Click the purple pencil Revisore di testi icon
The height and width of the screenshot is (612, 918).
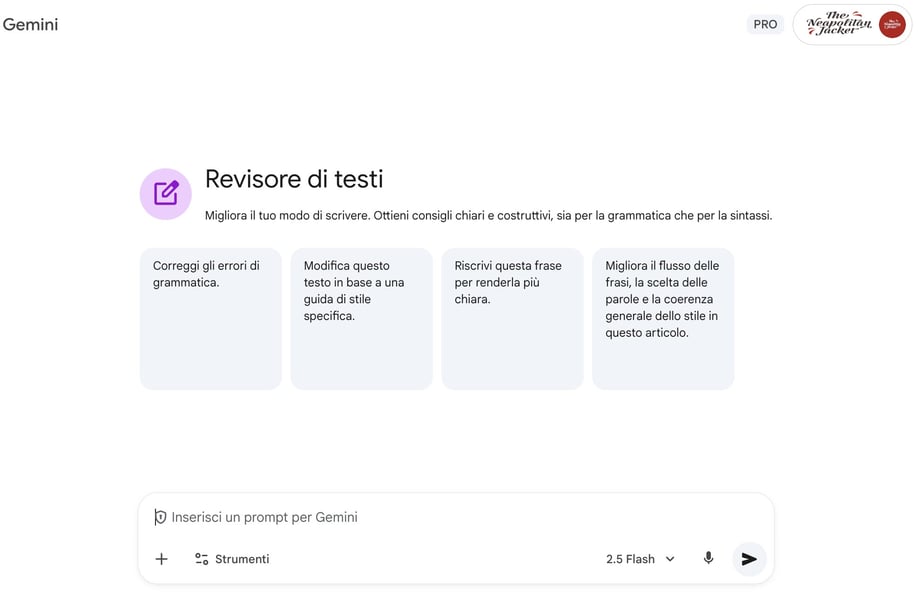point(165,192)
